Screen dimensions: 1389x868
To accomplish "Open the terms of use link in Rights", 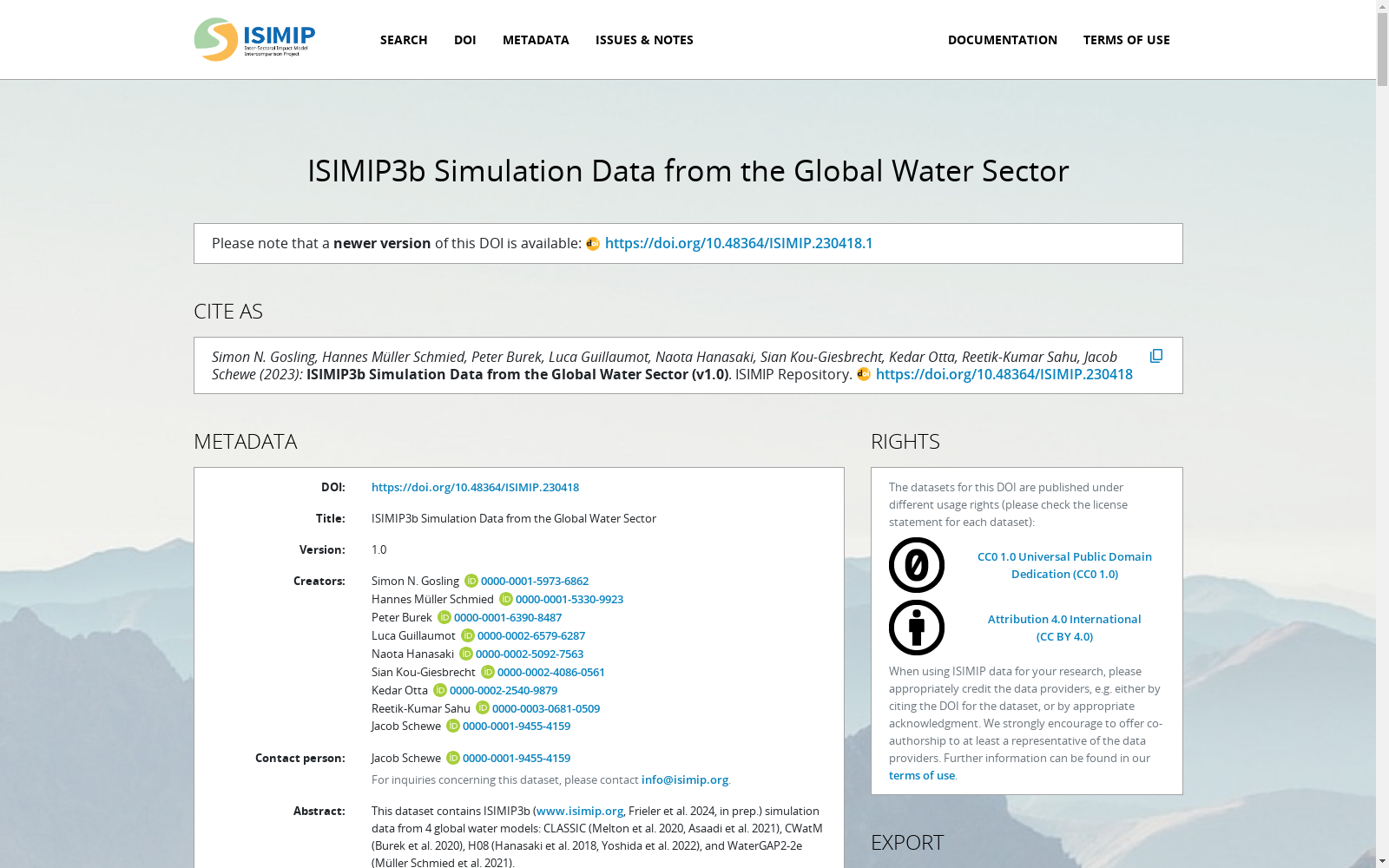I will point(922,775).
